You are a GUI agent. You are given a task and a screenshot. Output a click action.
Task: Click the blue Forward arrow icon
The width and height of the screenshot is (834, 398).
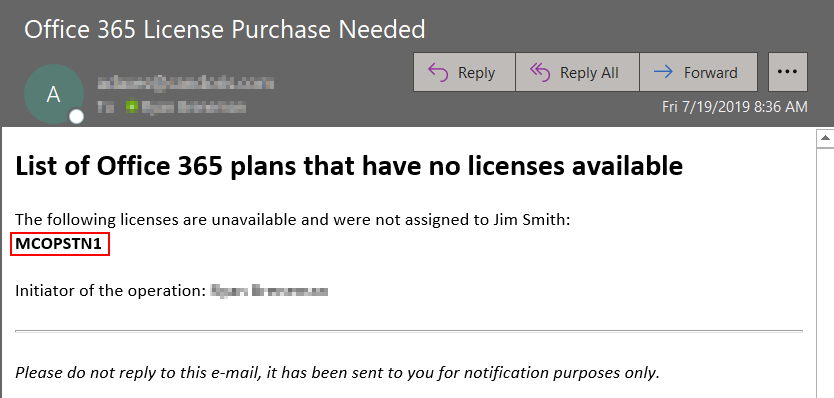click(663, 71)
